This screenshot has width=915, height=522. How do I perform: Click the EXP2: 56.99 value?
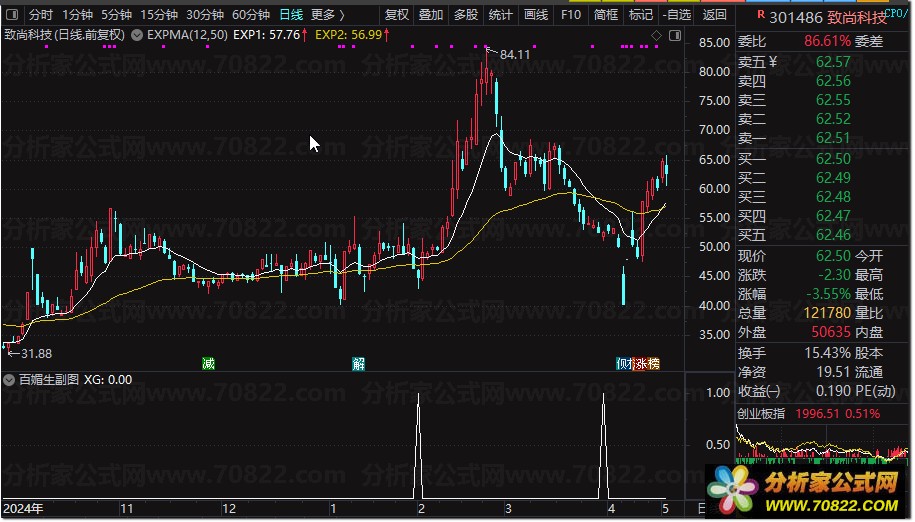tap(348, 35)
